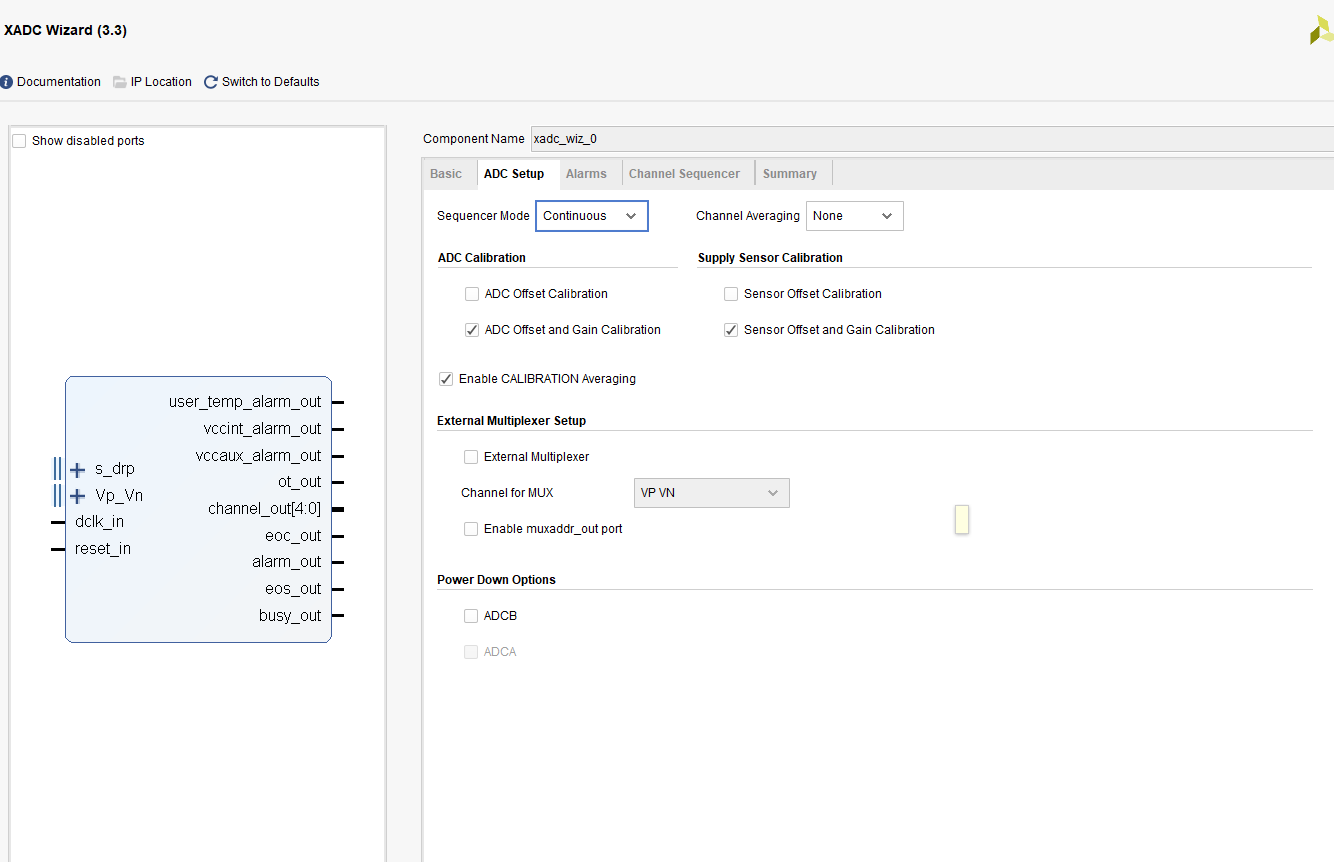This screenshot has width=1334, height=862.
Task: Select the user_temp_alarm_out port label
Action: click(x=245, y=402)
